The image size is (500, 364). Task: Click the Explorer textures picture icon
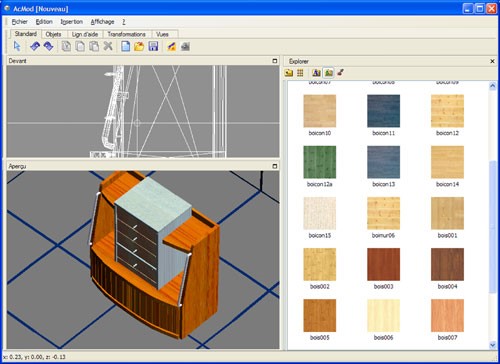(328, 73)
